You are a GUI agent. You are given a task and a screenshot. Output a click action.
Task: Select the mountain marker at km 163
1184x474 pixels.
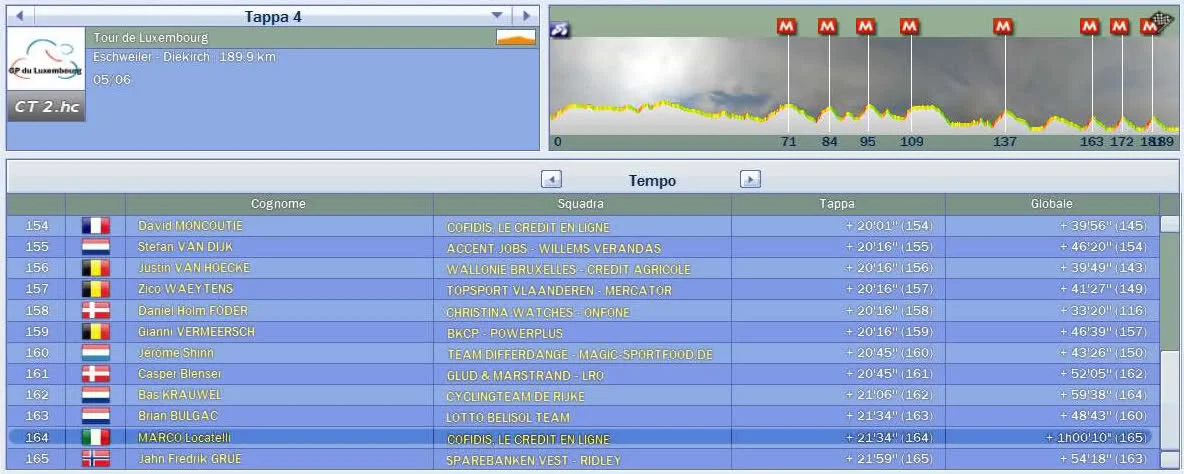1090,26
